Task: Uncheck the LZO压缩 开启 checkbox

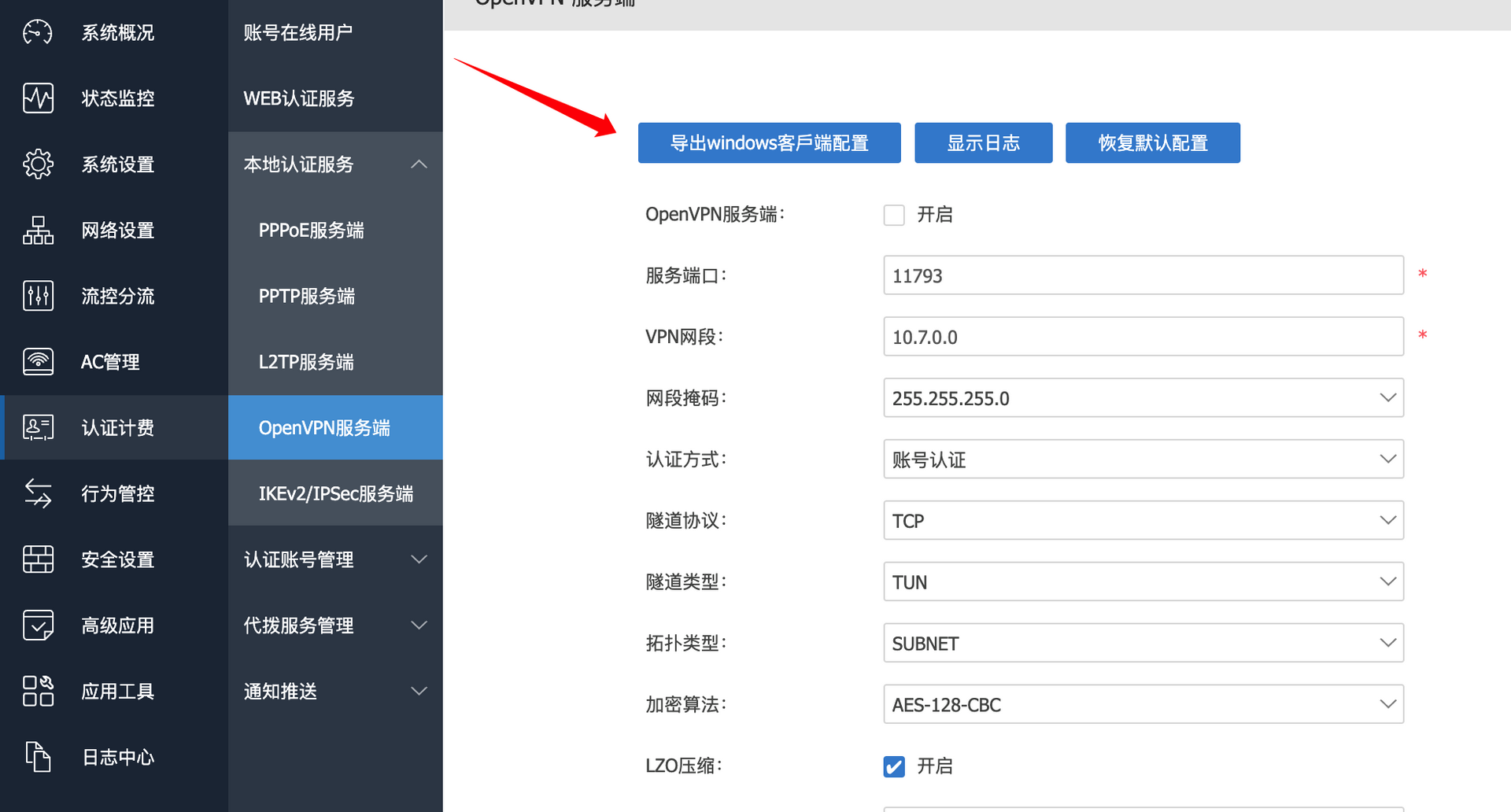Action: [x=894, y=766]
